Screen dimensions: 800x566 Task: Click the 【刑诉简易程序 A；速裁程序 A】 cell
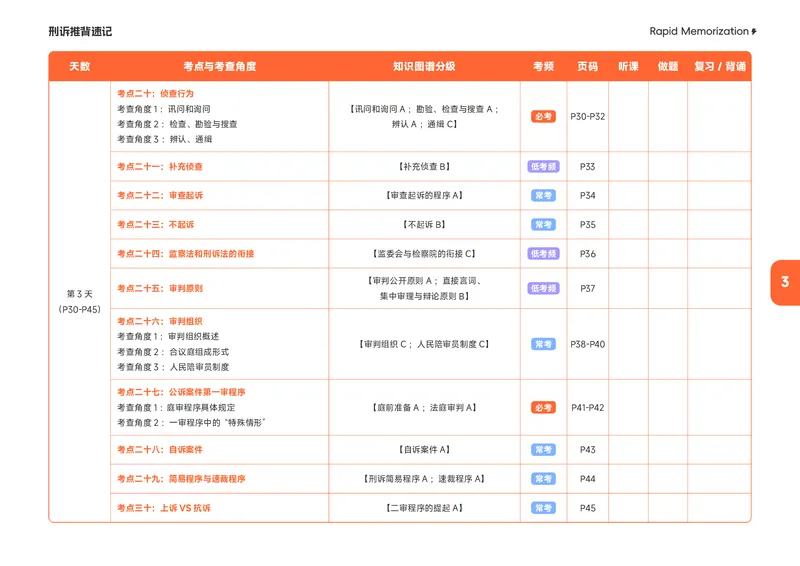(424, 479)
